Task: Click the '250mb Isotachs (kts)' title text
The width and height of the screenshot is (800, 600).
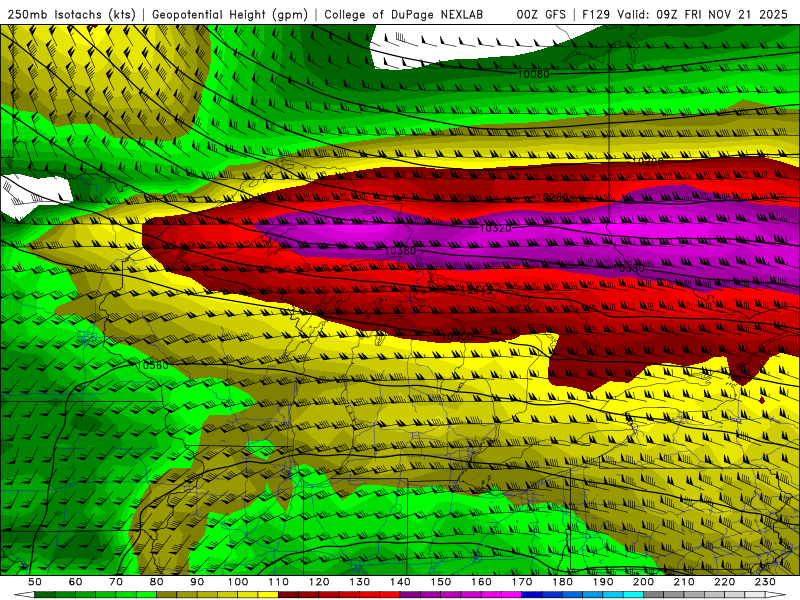Action: [71, 15]
